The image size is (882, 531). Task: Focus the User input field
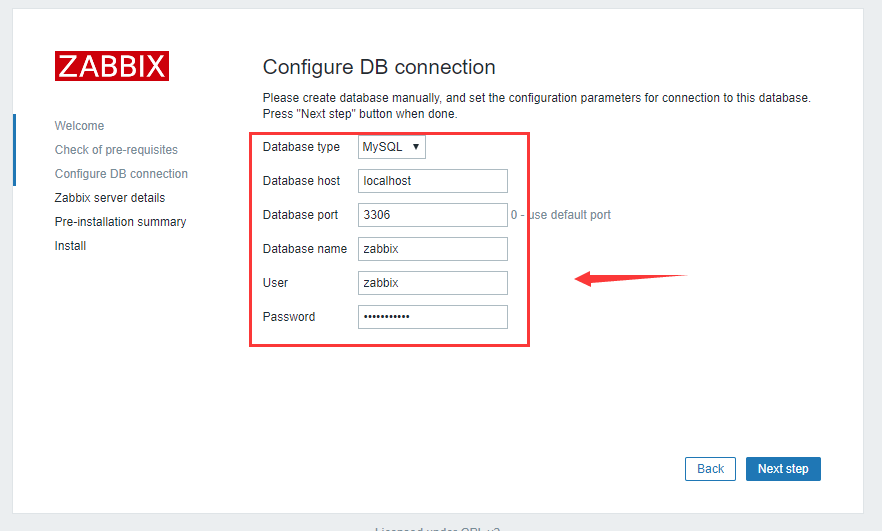tap(433, 283)
